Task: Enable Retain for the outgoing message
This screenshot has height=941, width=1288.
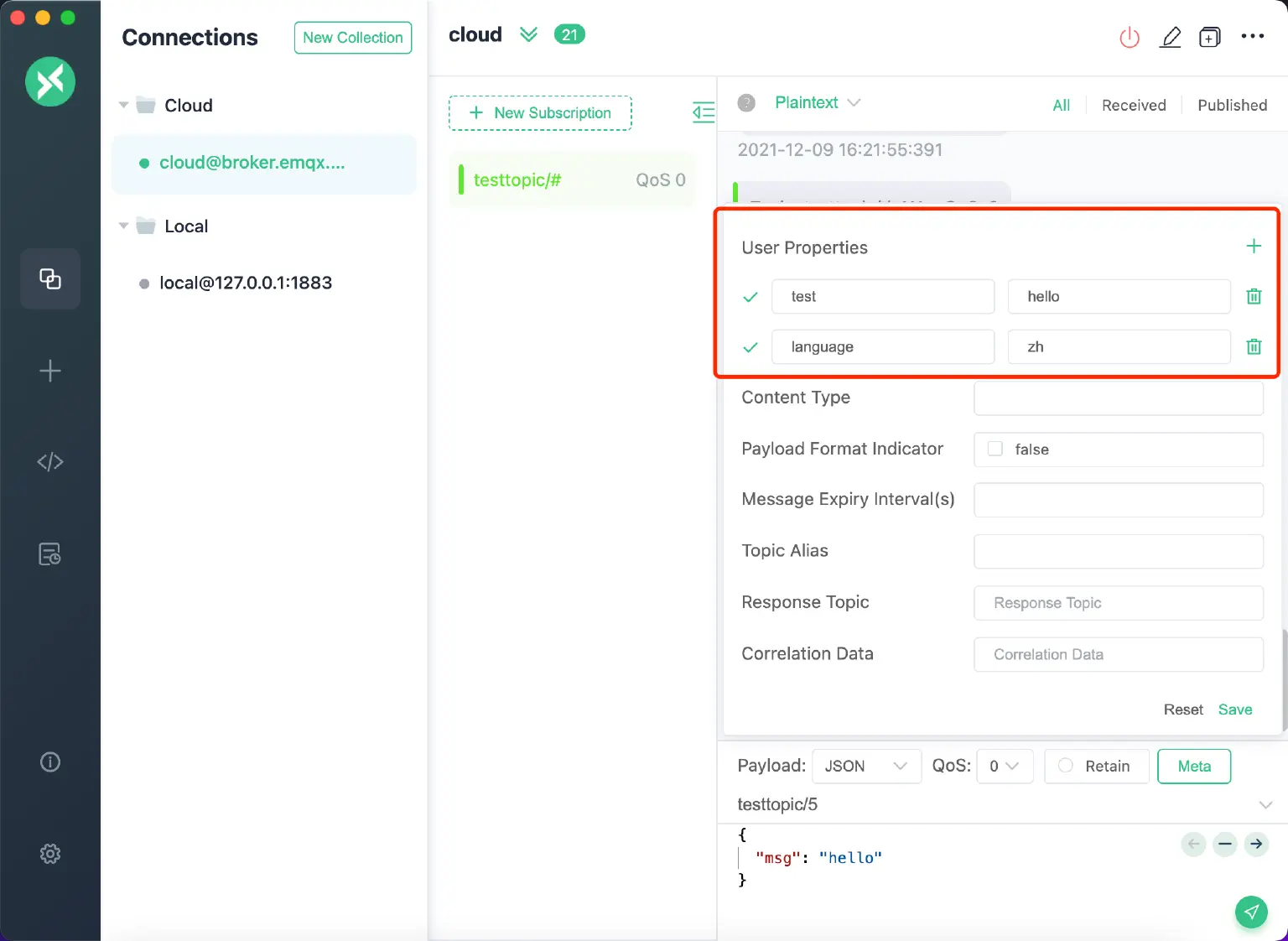Action: pyautogui.click(x=1066, y=766)
